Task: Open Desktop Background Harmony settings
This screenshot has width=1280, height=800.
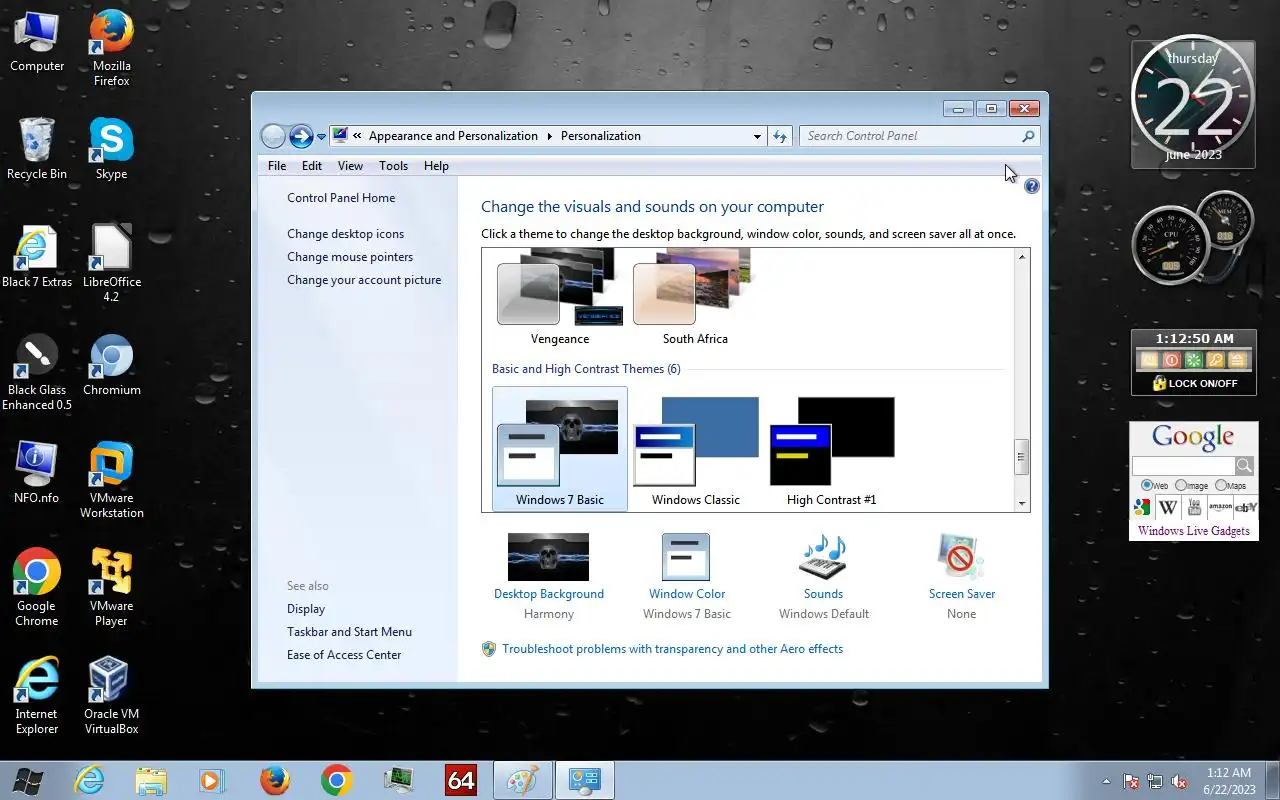Action: (549, 575)
